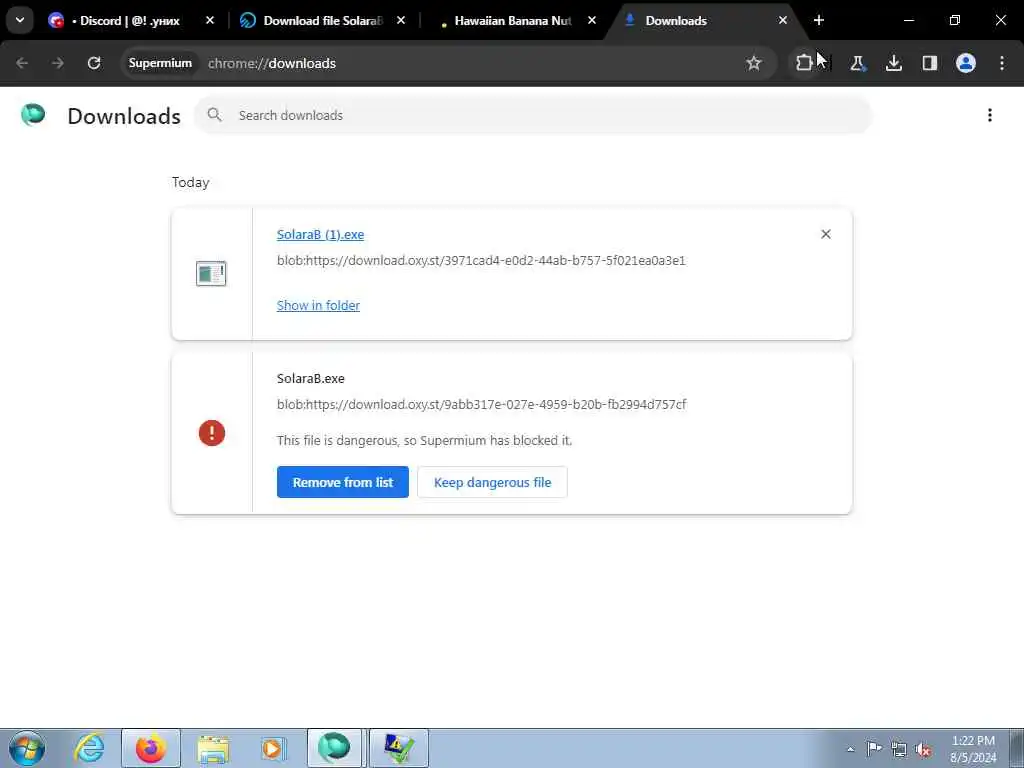Click the Supermium logo beside Downloads
The height and width of the screenshot is (768, 1024).
coord(33,115)
